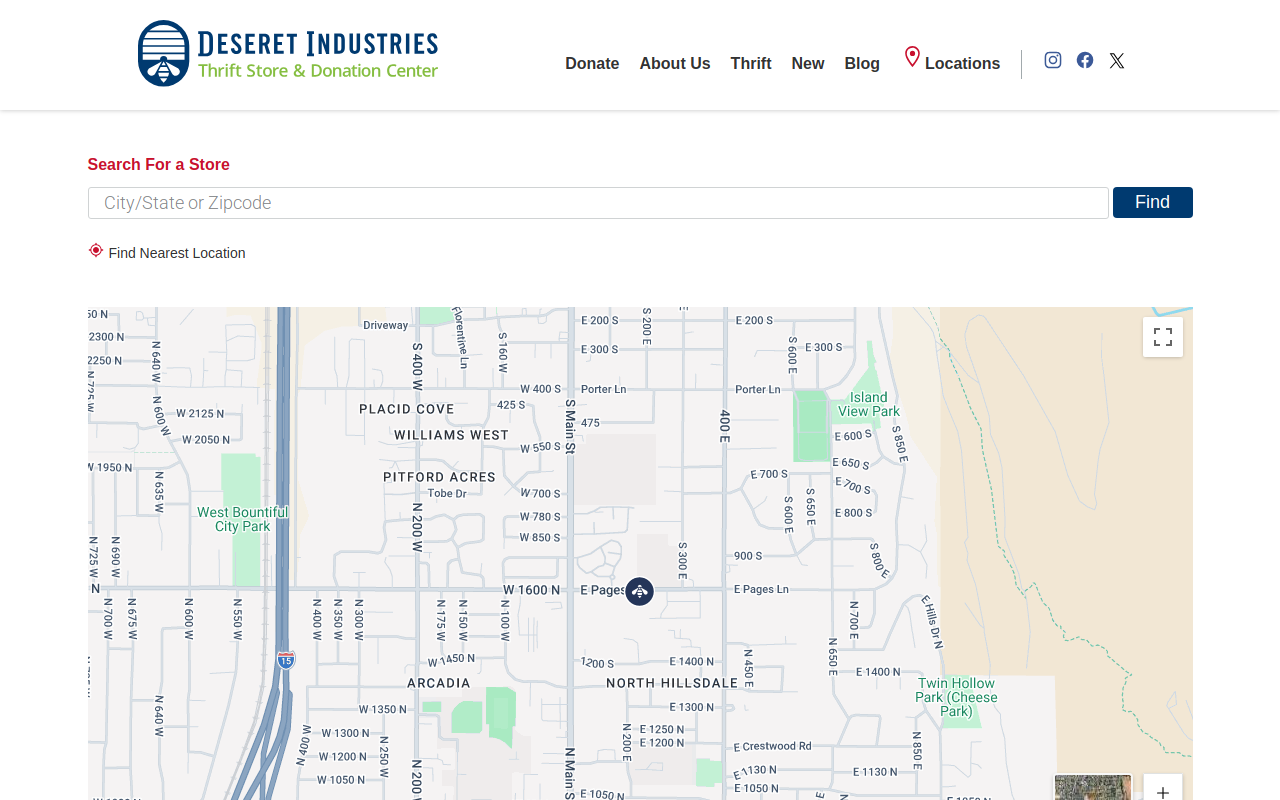Click the W 1600 N street label
This screenshot has width=1280, height=800.
532,590
